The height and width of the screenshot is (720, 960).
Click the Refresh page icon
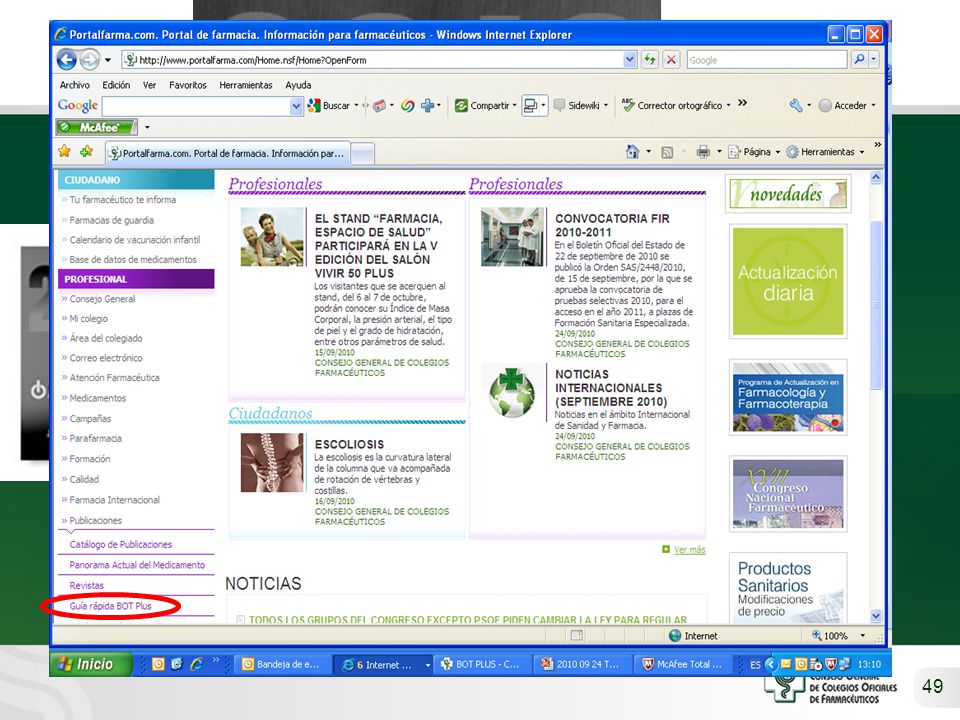pos(650,60)
